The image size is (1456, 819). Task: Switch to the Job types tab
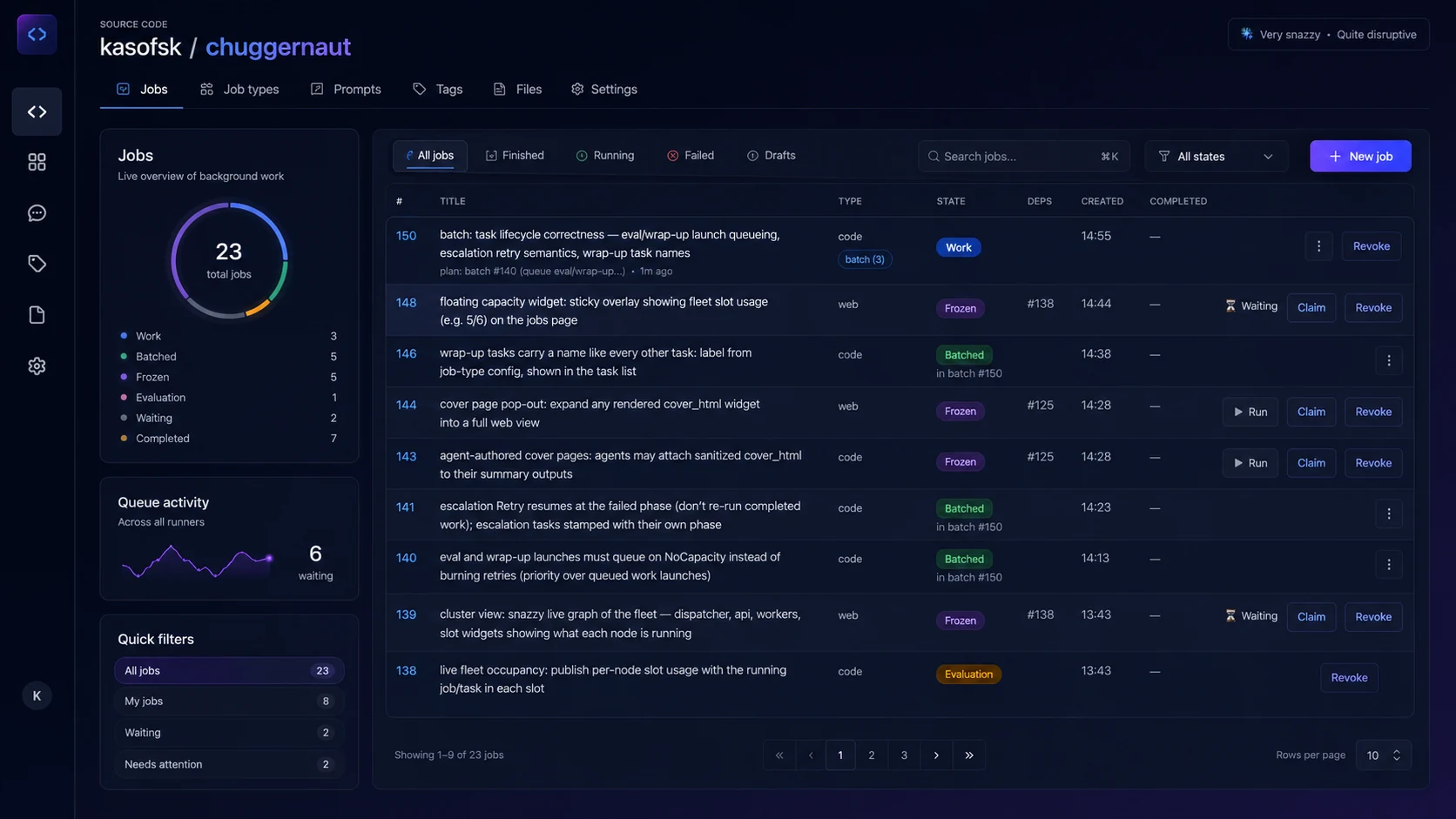click(239, 90)
